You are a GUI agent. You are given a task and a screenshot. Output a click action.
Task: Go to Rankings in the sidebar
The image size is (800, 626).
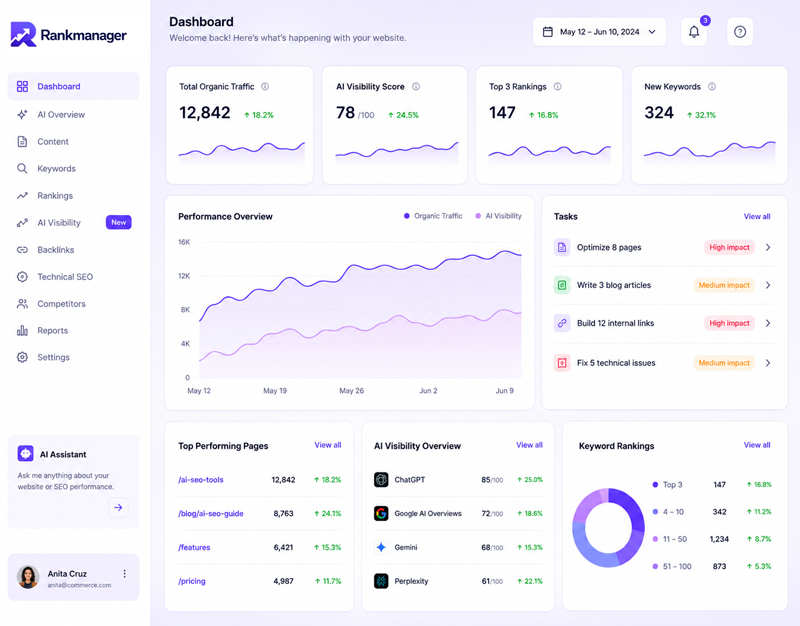73,195
